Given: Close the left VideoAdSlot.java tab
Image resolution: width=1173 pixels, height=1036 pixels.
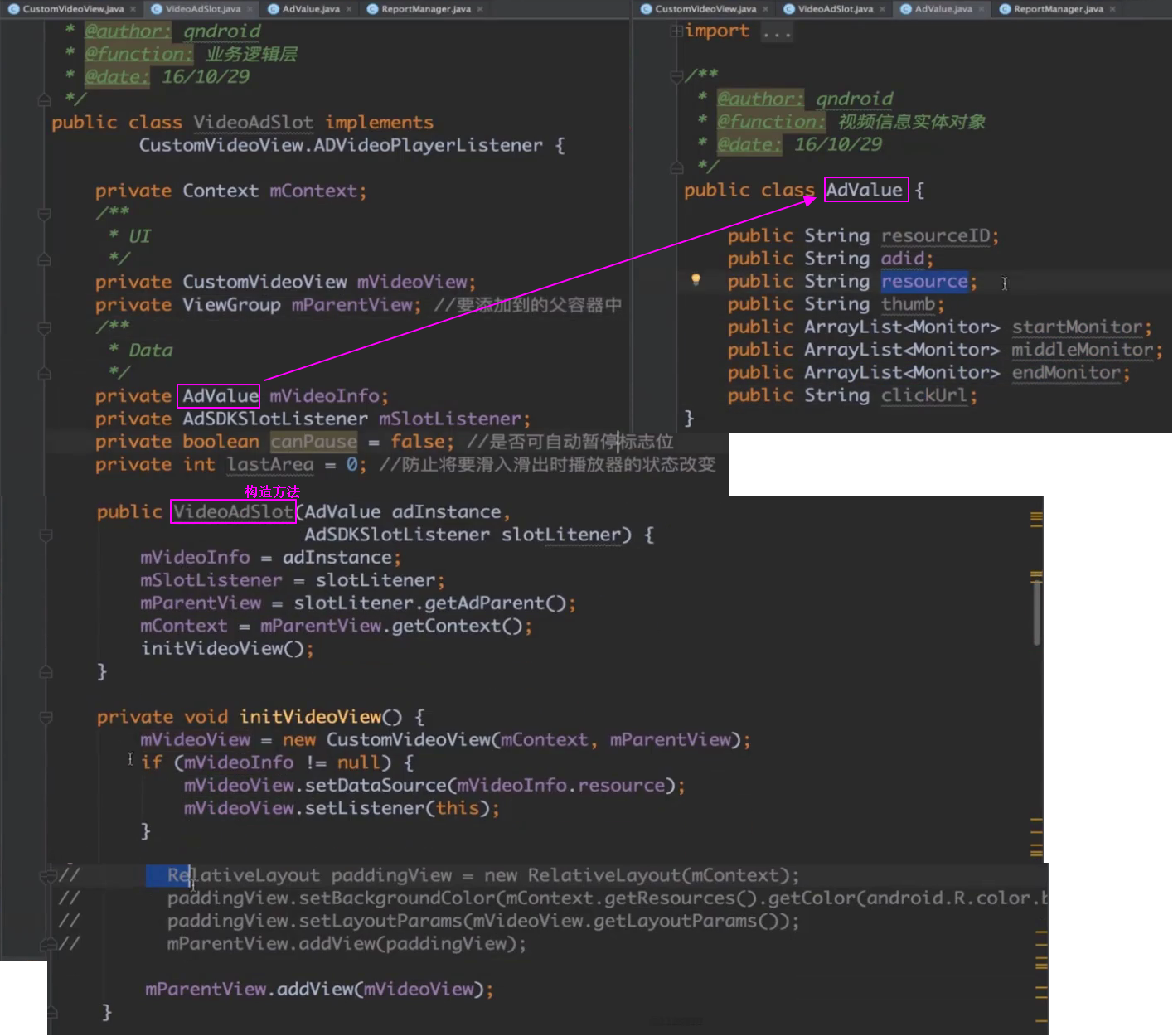Looking at the screenshot, I should 251,9.
